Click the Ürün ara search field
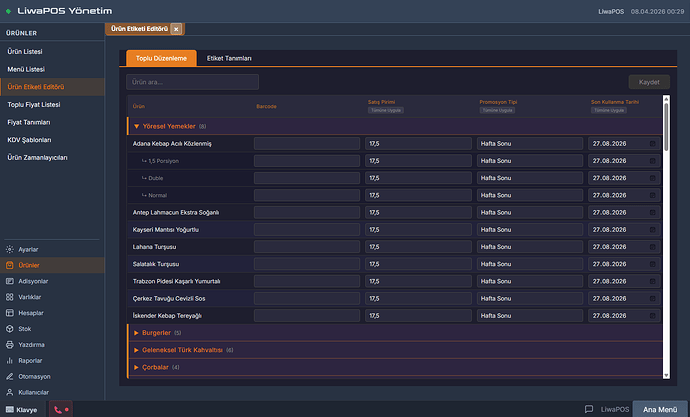The width and height of the screenshot is (690, 417). click(192, 82)
